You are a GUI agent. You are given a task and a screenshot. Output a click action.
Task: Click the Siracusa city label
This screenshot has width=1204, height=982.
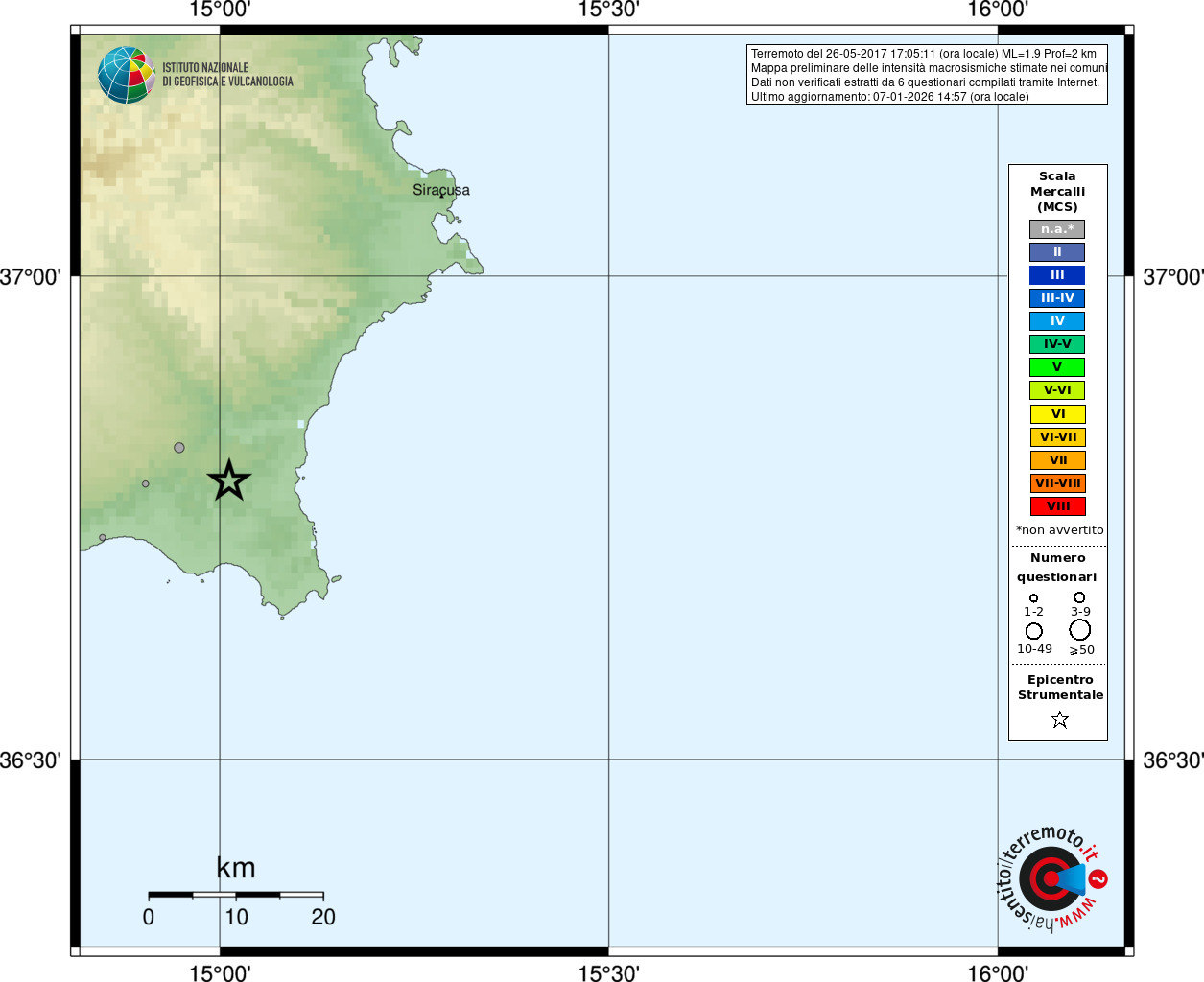click(x=441, y=190)
